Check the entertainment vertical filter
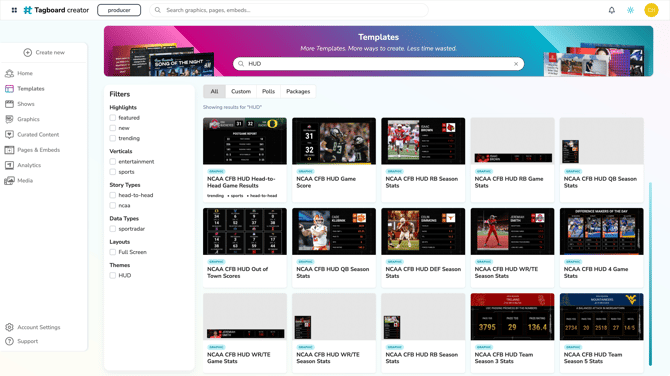The height and width of the screenshot is (376, 670). coord(113,162)
